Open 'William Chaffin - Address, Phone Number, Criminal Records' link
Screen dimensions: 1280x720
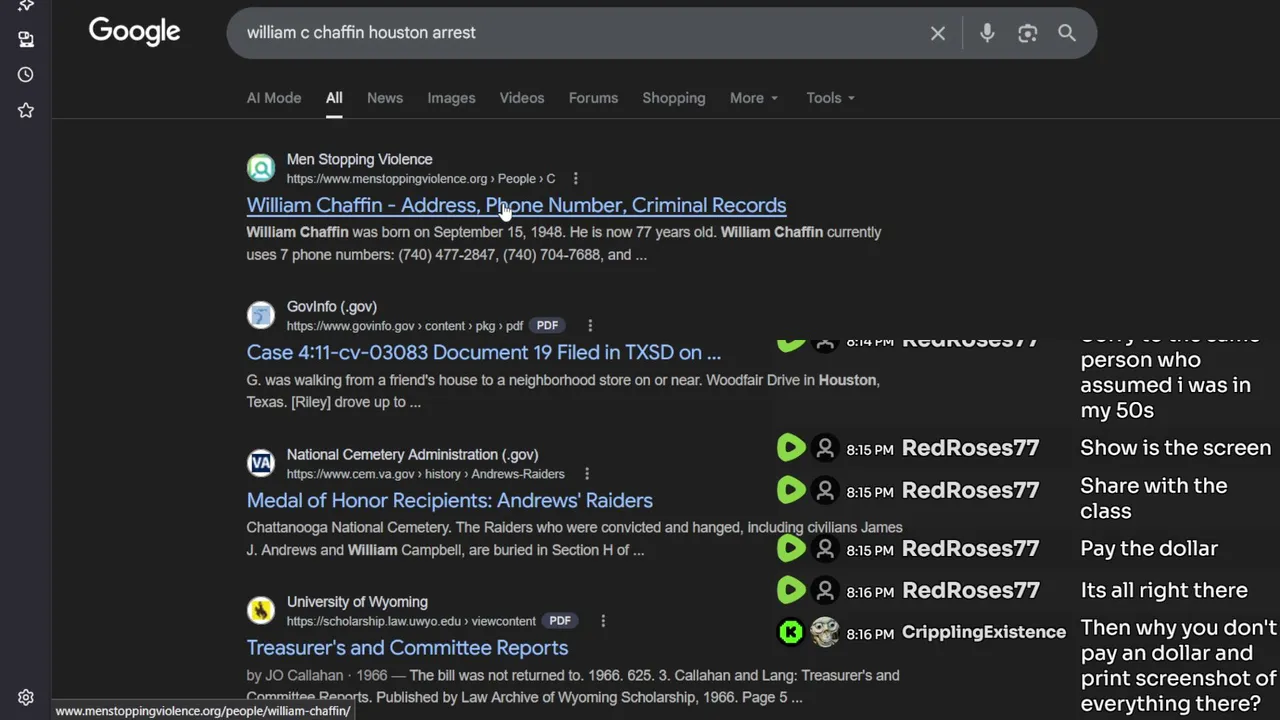[516, 205]
